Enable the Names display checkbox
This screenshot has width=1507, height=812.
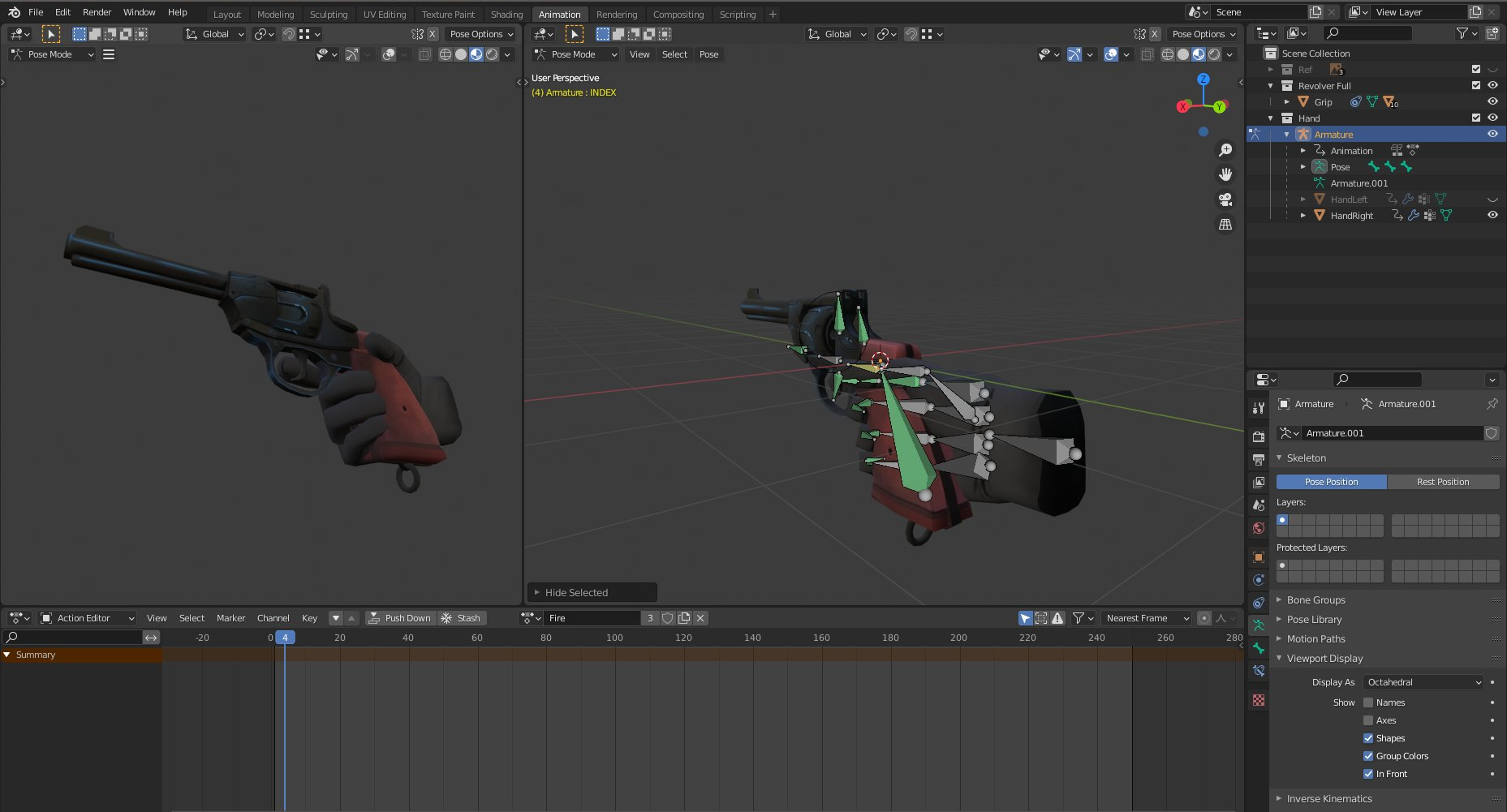pyautogui.click(x=1368, y=702)
